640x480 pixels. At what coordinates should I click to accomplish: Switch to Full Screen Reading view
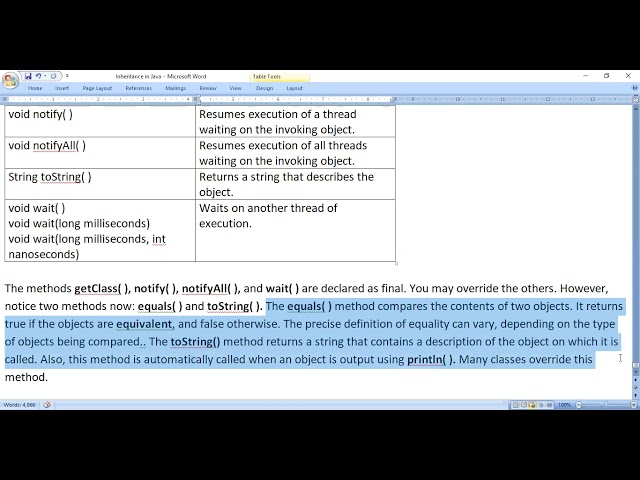coord(524,405)
